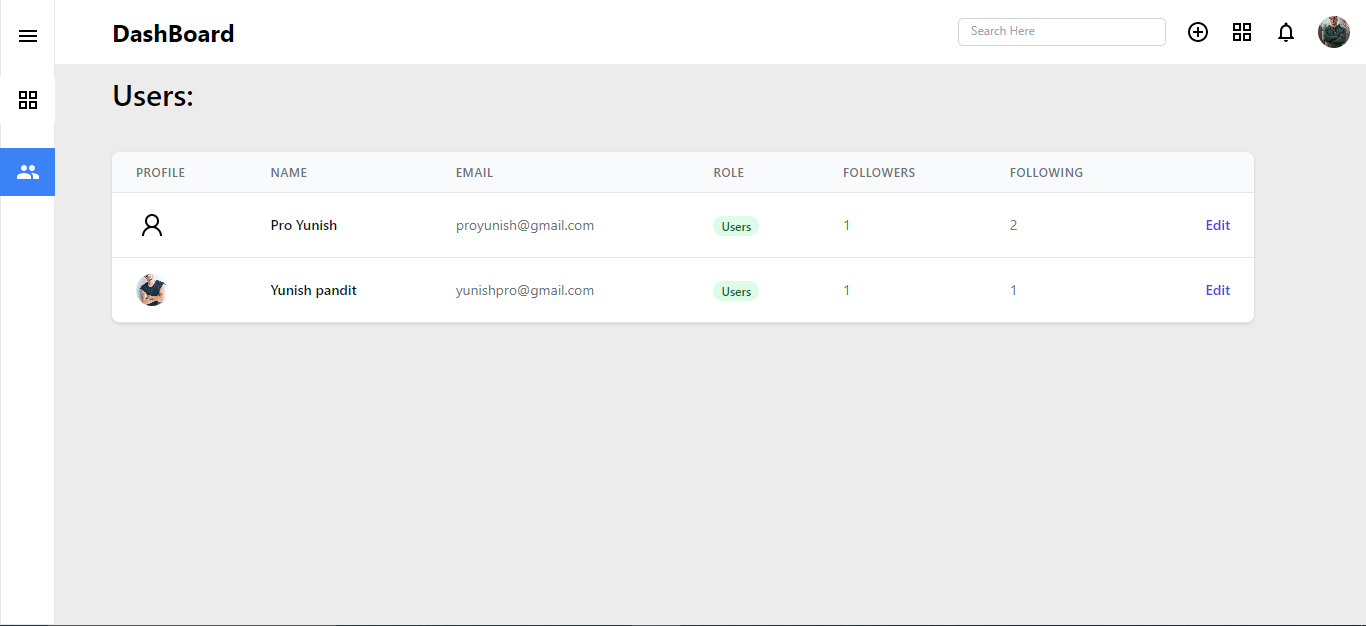Image resolution: width=1366 pixels, height=626 pixels.
Task: Sort by the ROLE column header
Action: click(x=728, y=172)
